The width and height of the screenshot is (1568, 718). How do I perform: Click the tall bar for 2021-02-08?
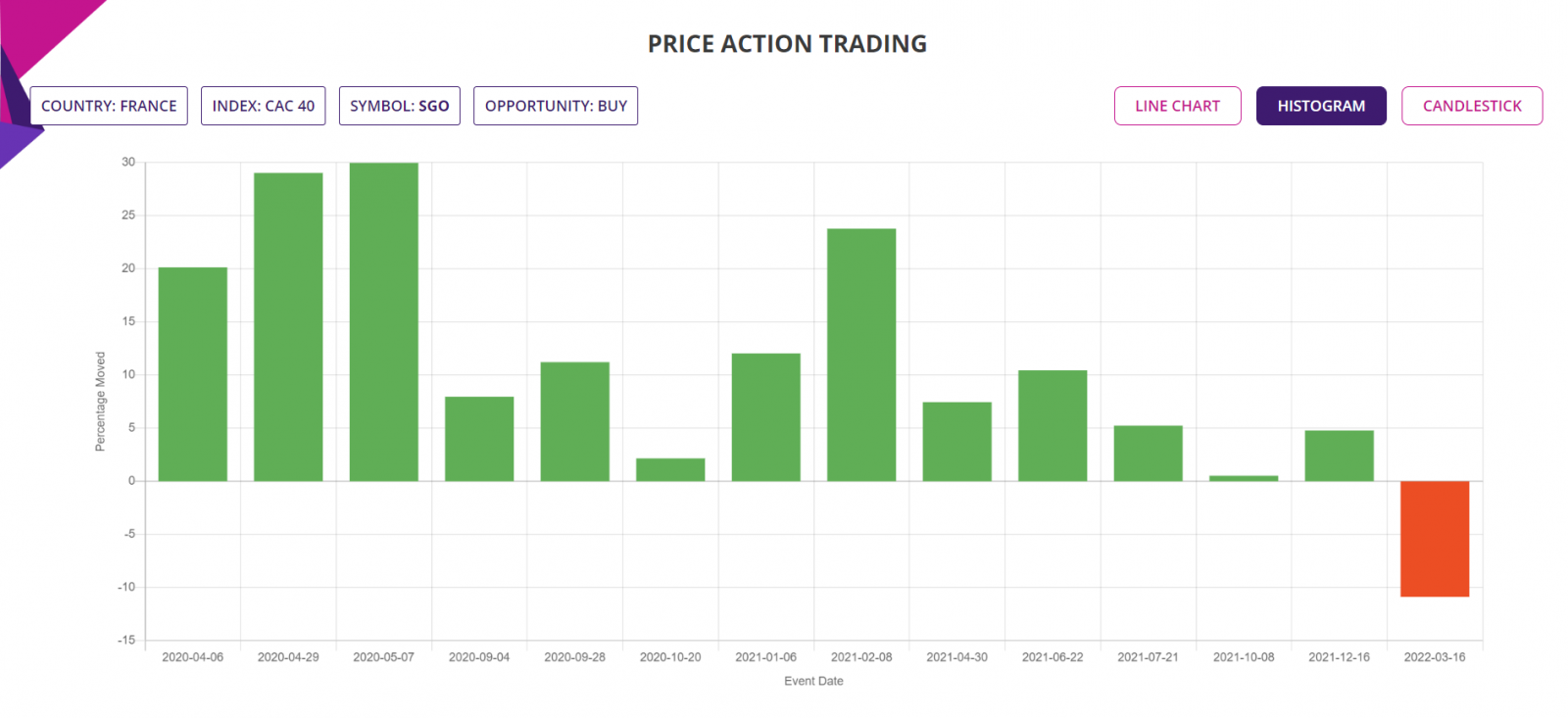(861, 355)
